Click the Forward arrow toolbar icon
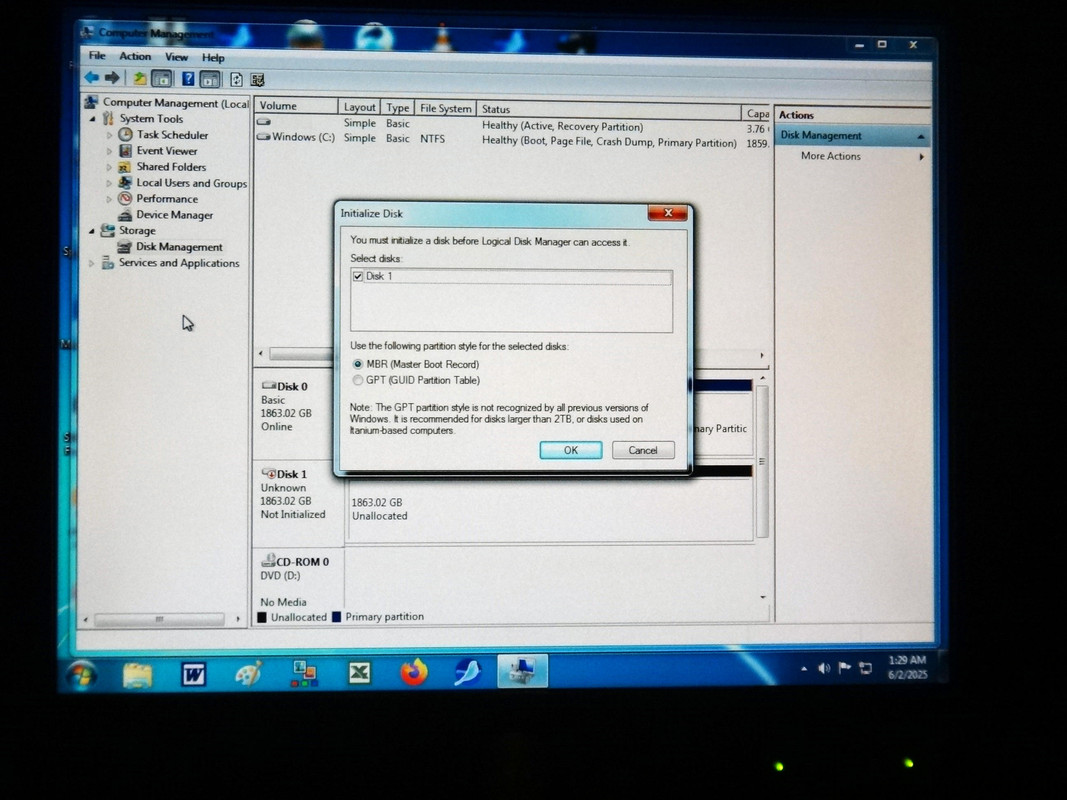Viewport: 1067px width, 800px height. pyautogui.click(x=112, y=78)
